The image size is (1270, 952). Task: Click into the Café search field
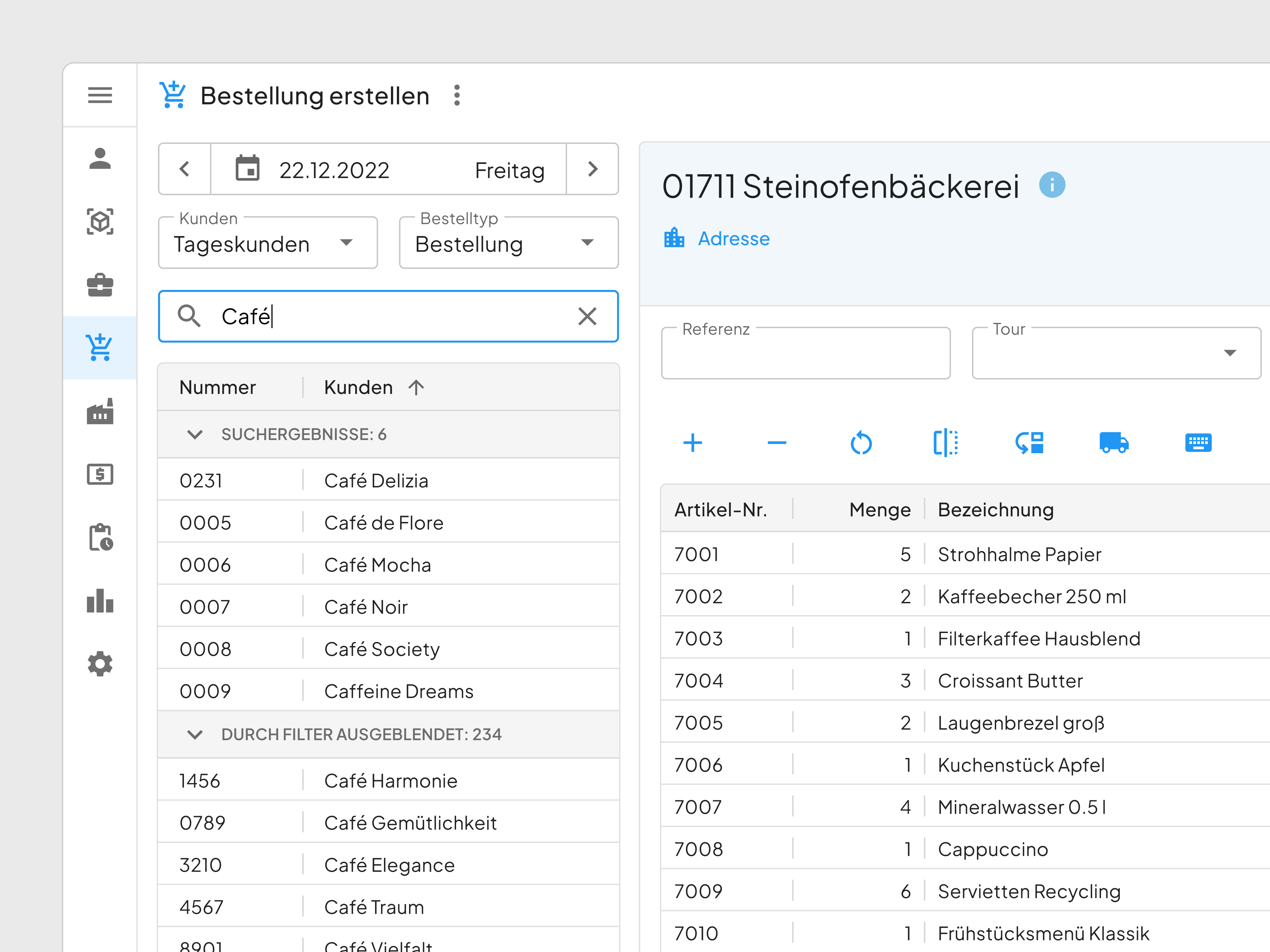tap(389, 316)
